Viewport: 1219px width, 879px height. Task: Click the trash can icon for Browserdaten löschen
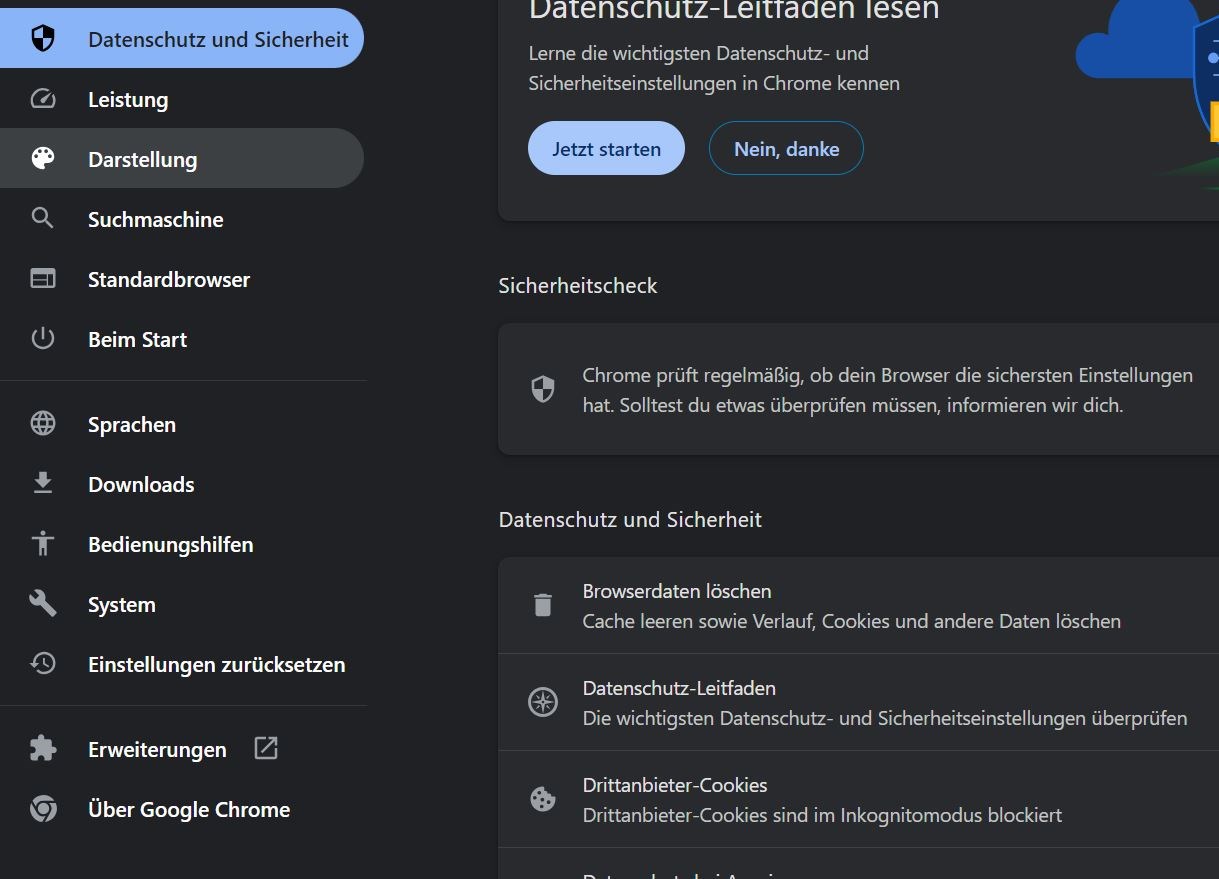543,605
